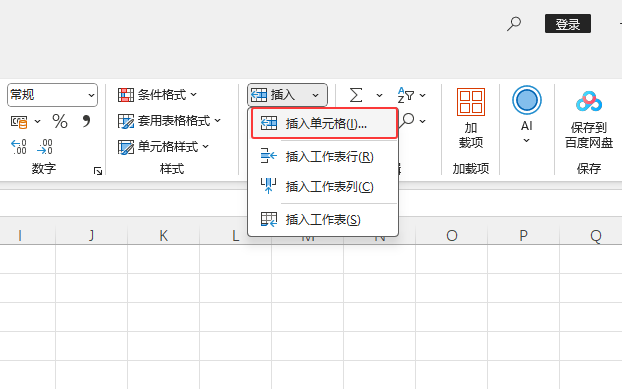Click the 登录 sign-in button
The width and height of the screenshot is (622, 389).
tap(568, 24)
